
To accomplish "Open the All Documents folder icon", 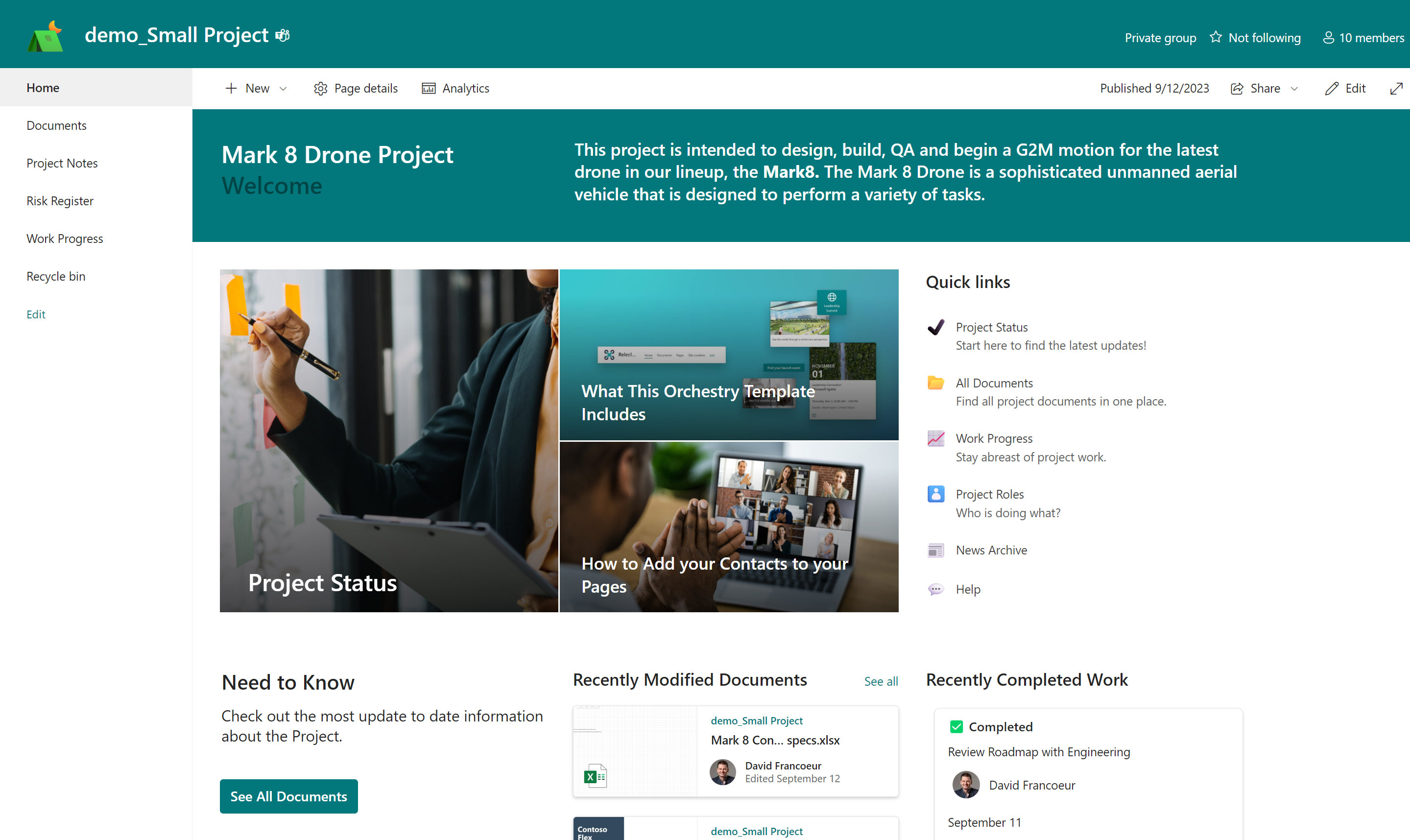I will 935,382.
